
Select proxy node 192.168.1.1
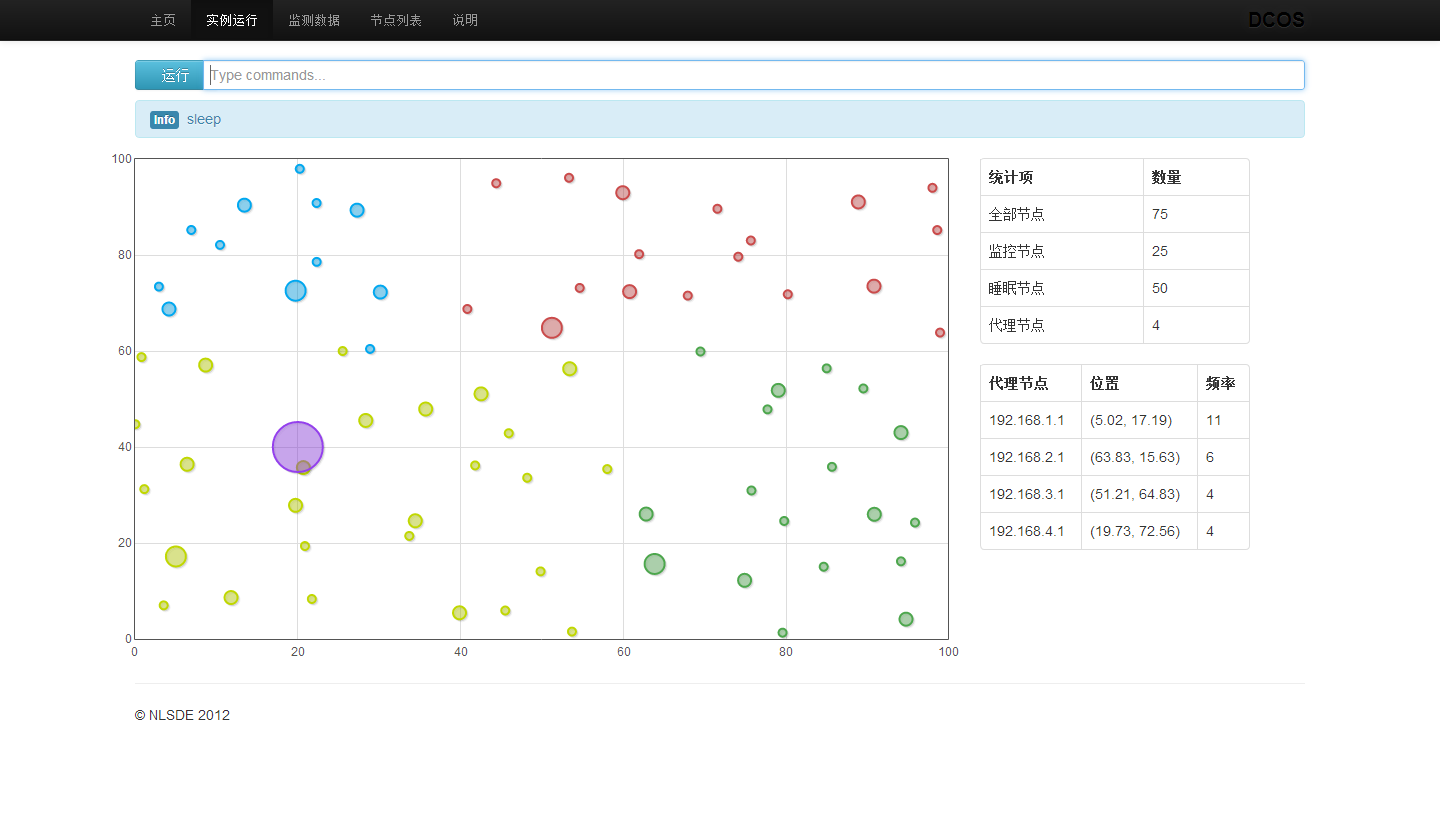tap(1027, 420)
